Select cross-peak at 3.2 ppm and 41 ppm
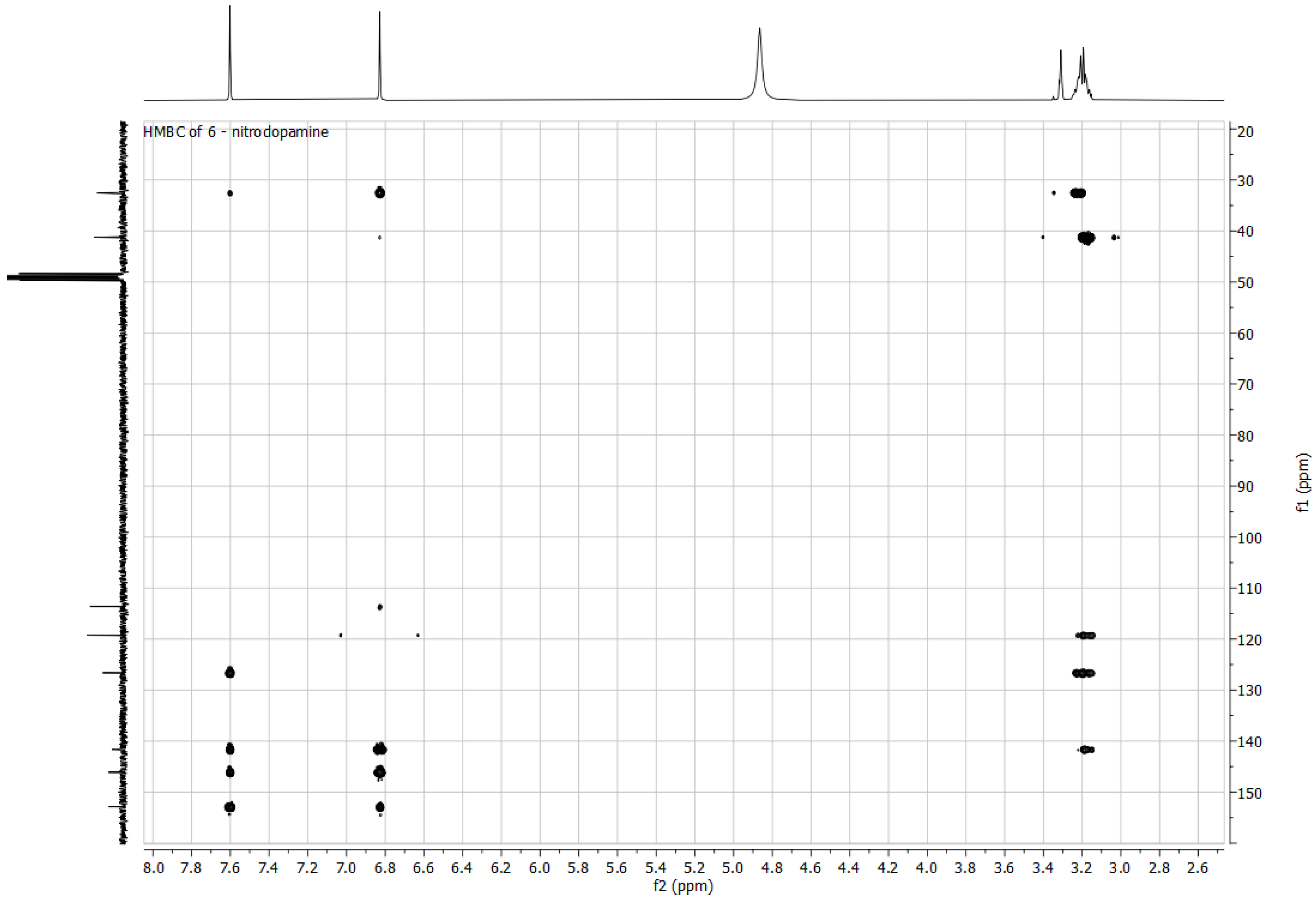The width and height of the screenshot is (1316, 899). [x=1086, y=238]
